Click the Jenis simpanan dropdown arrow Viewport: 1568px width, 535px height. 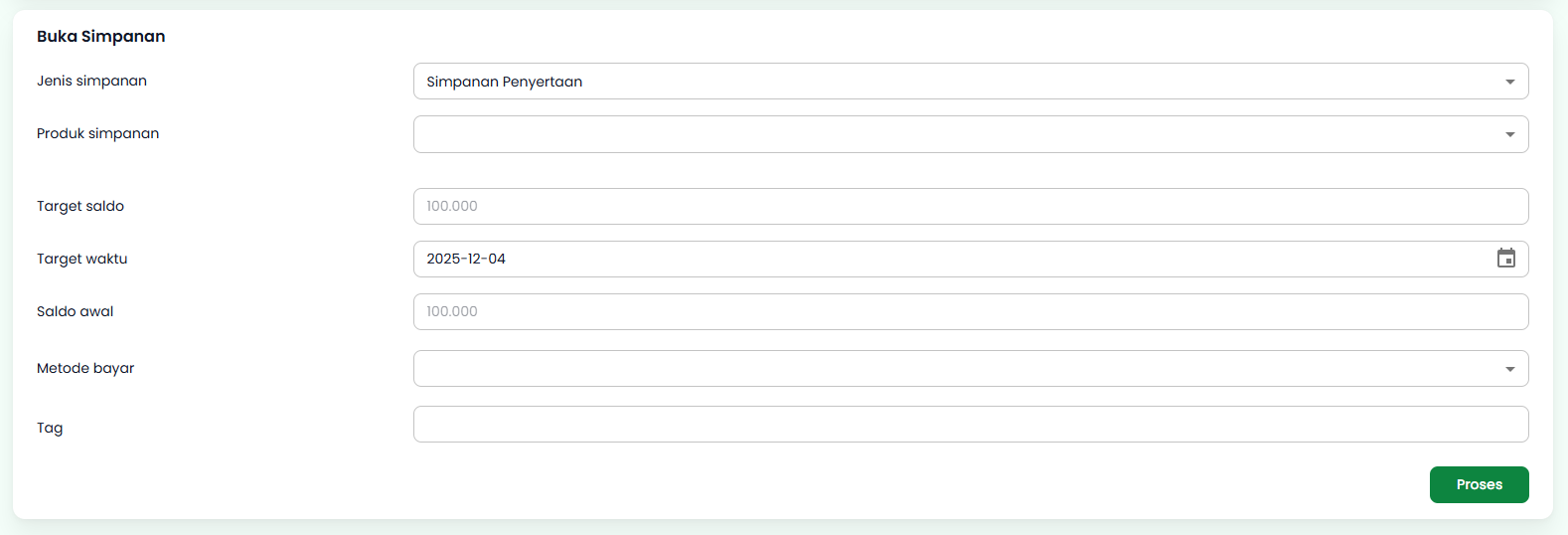click(x=1509, y=82)
